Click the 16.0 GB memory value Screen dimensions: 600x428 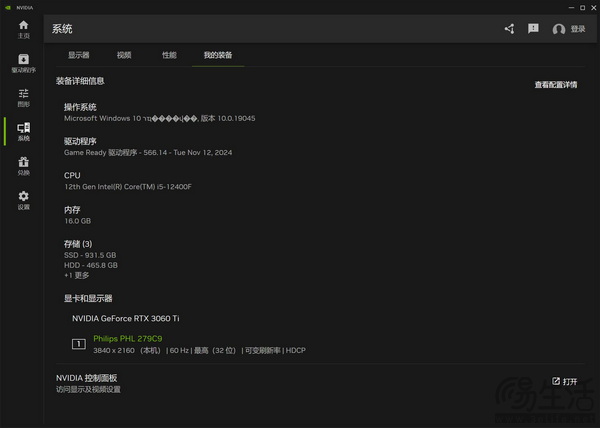pyautogui.click(x=77, y=221)
